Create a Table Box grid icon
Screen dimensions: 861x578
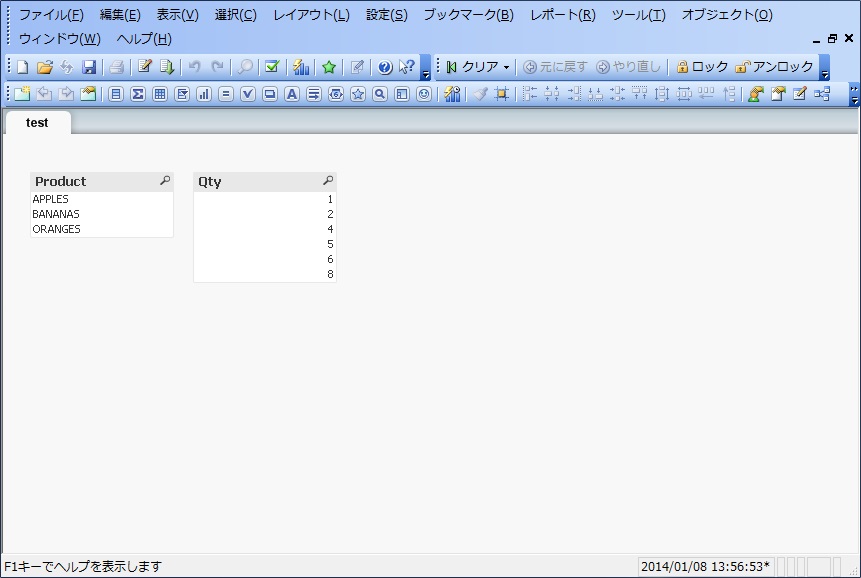(x=160, y=94)
